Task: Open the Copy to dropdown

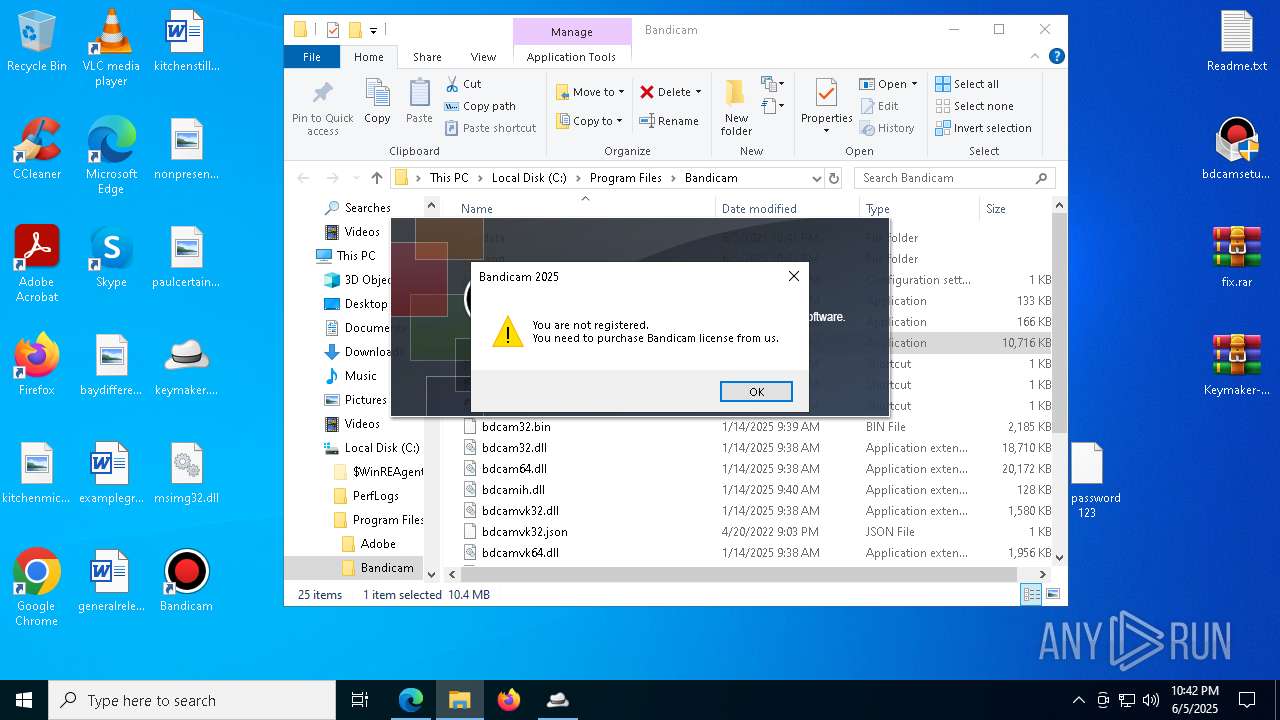Action: tap(589, 121)
